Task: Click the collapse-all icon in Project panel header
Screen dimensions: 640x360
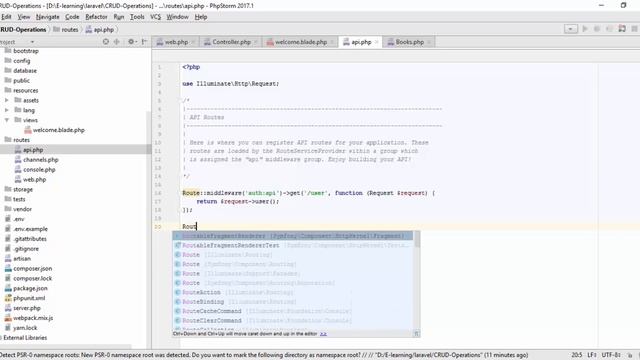Action: tap(117, 42)
